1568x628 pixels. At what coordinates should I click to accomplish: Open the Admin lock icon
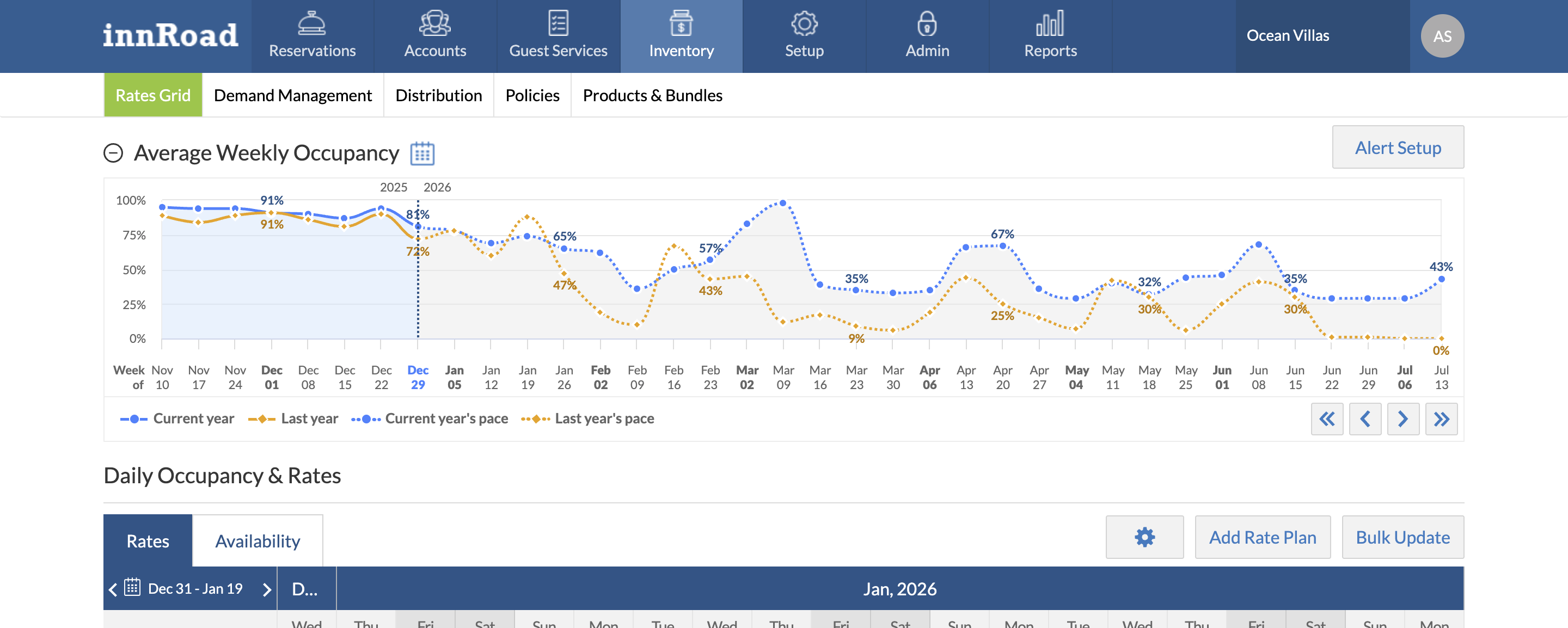[927, 24]
